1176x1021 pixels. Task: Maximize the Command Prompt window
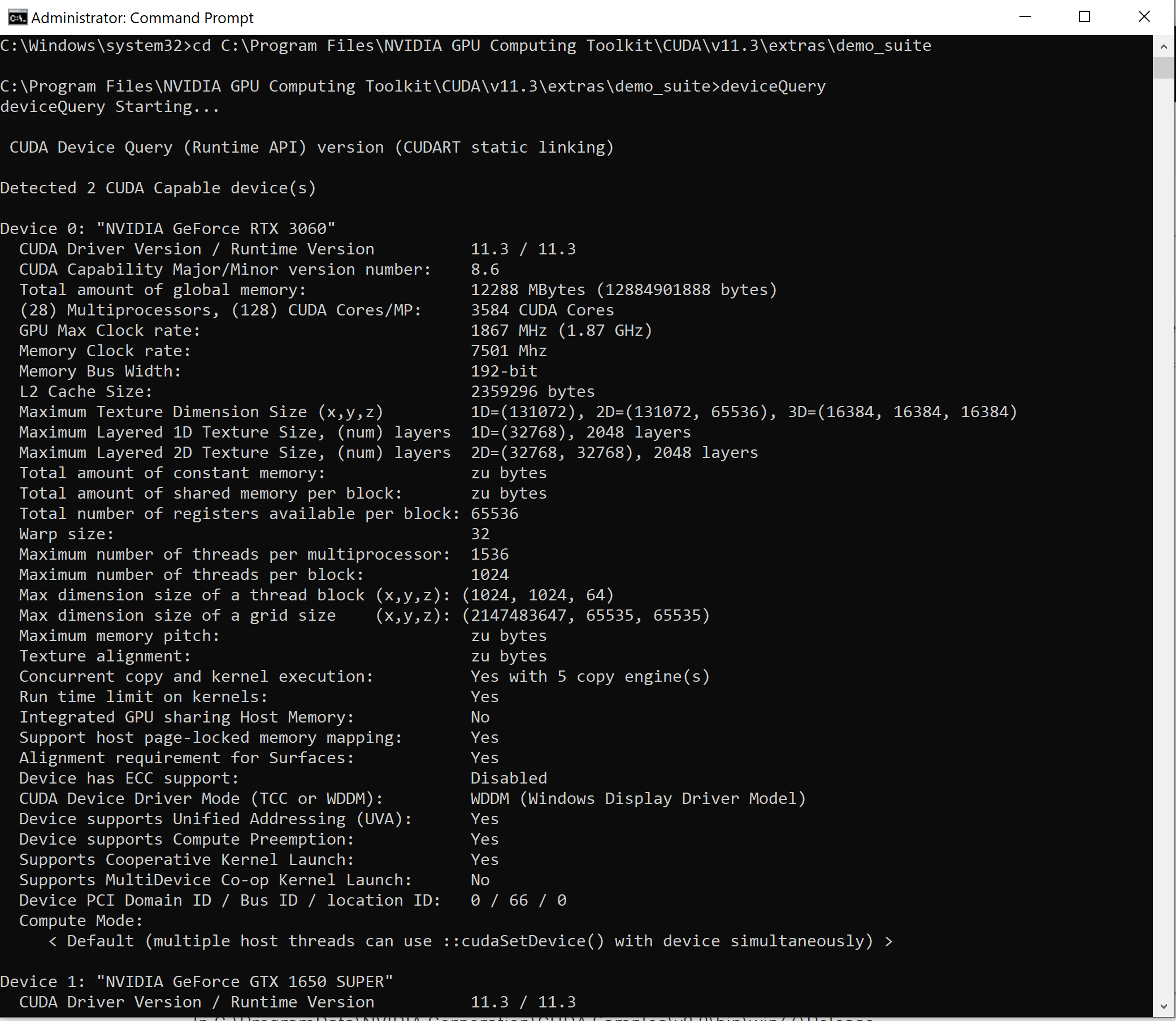click(x=1084, y=17)
